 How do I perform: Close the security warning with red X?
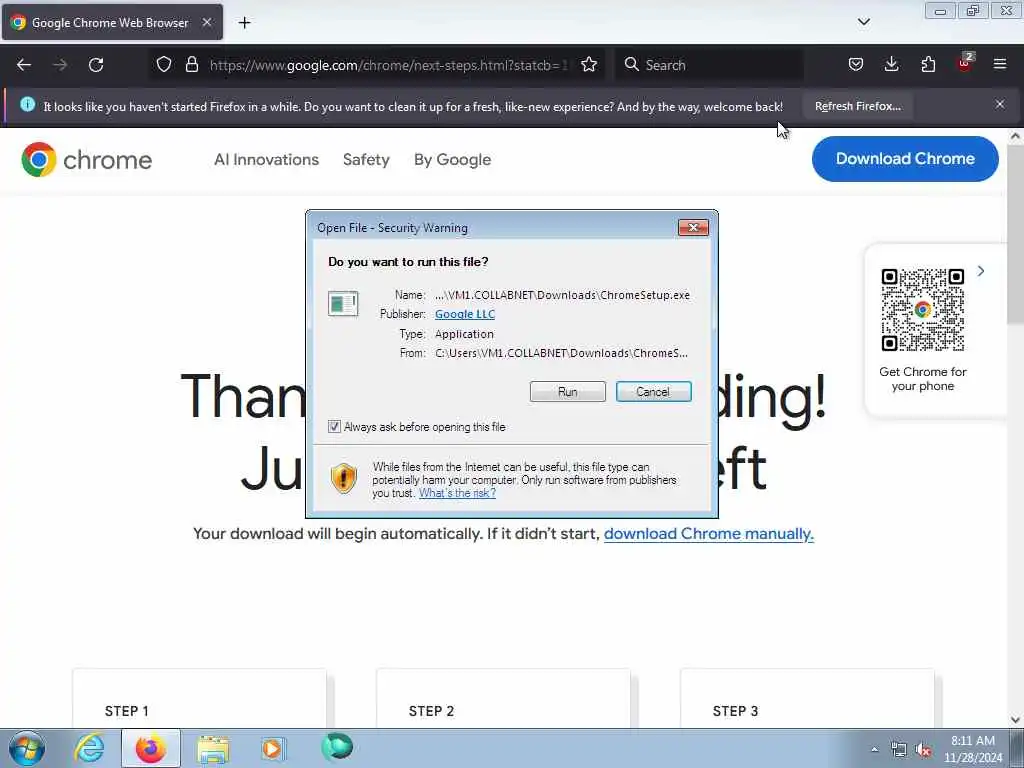pos(694,227)
